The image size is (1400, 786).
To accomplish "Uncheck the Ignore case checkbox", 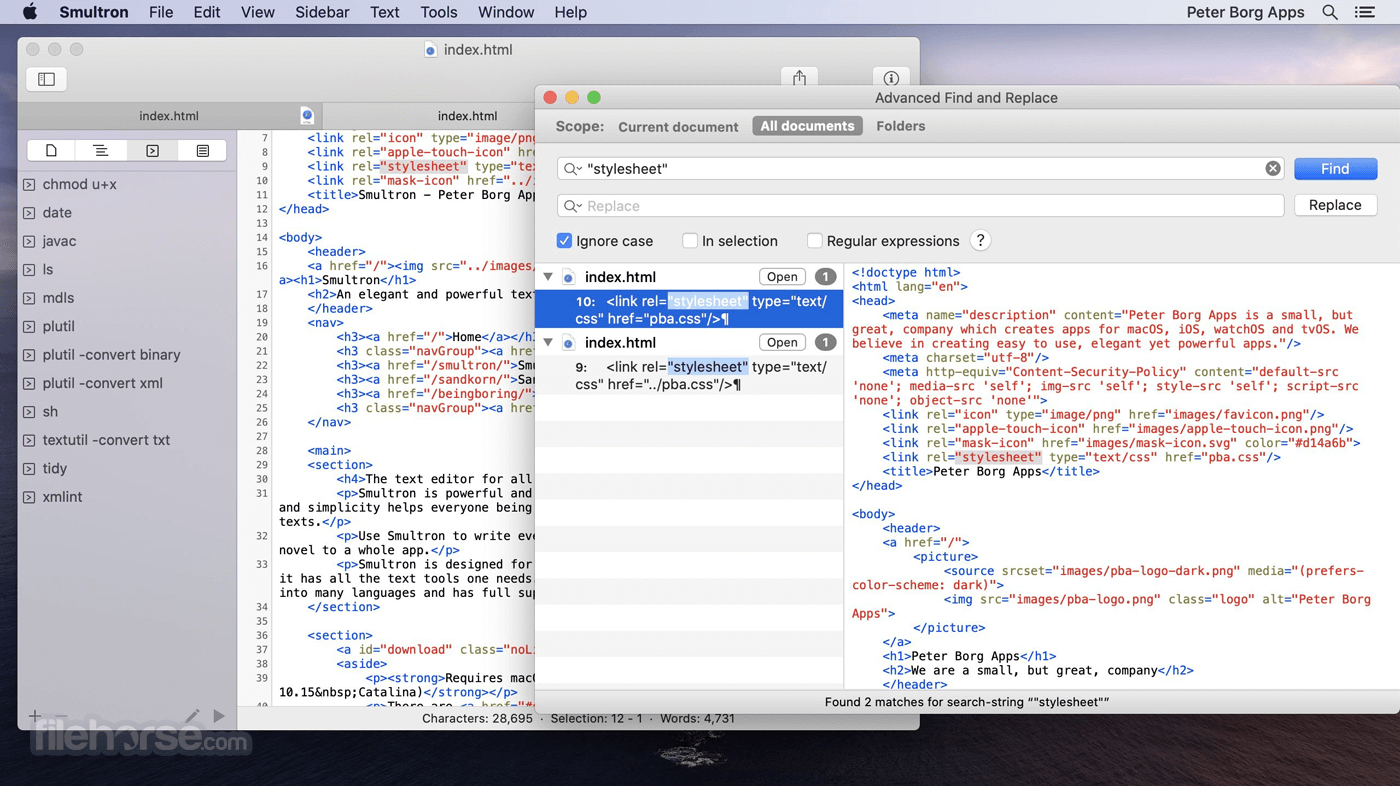I will pyautogui.click(x=564, y=241).
